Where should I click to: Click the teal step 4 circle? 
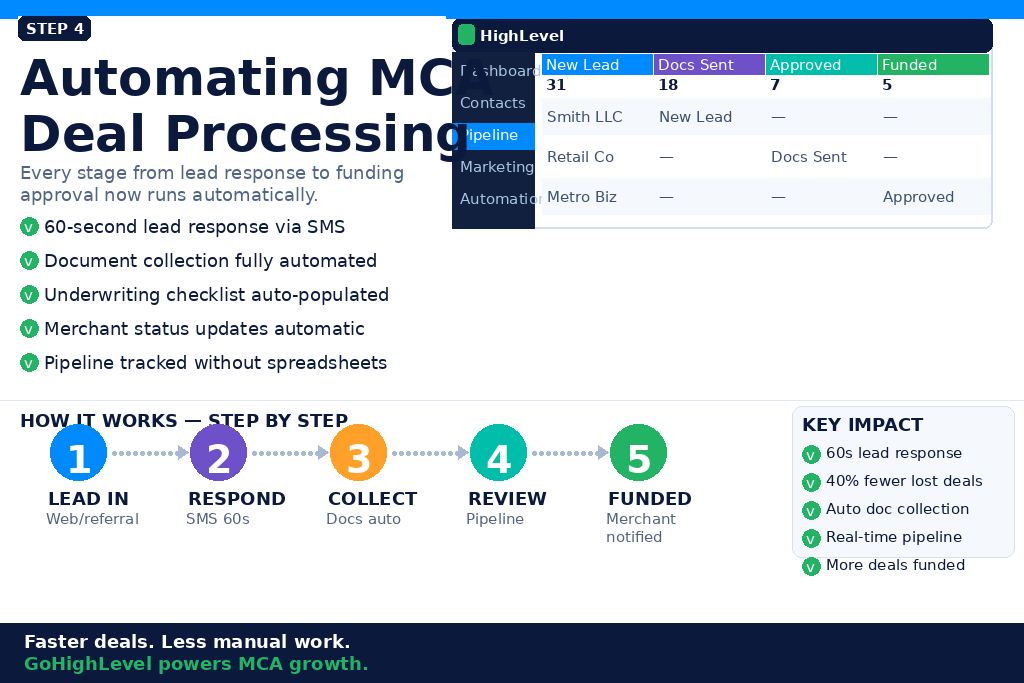[498, 453]
